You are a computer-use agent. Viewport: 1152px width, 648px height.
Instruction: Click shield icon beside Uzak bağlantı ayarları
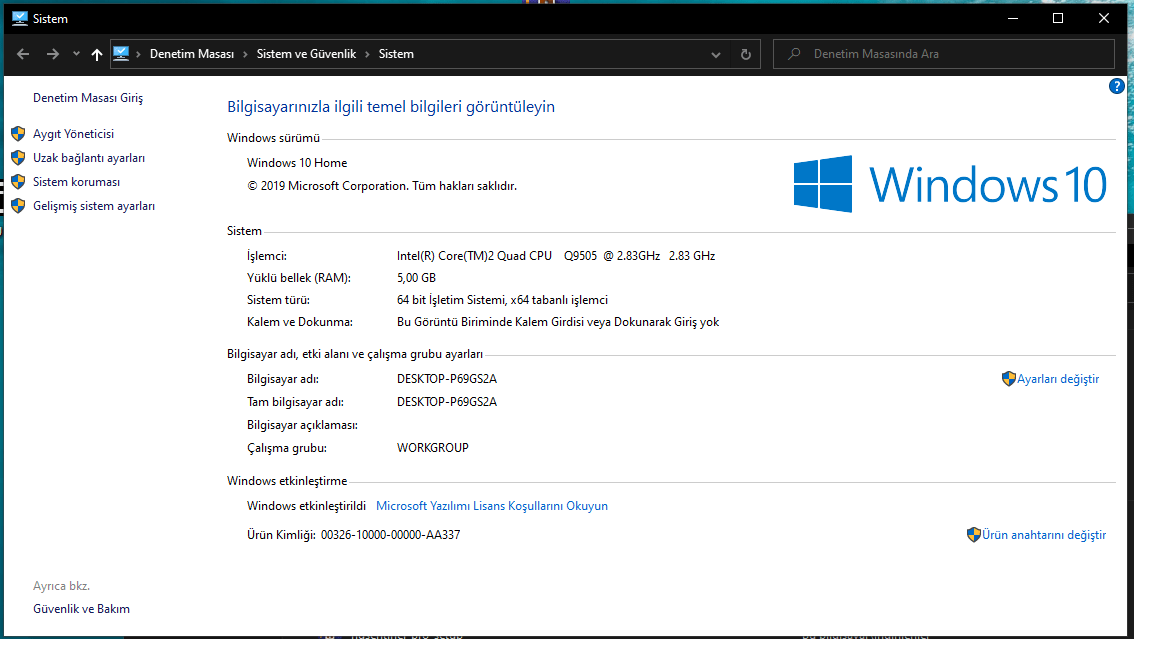(x=18, y=158)
